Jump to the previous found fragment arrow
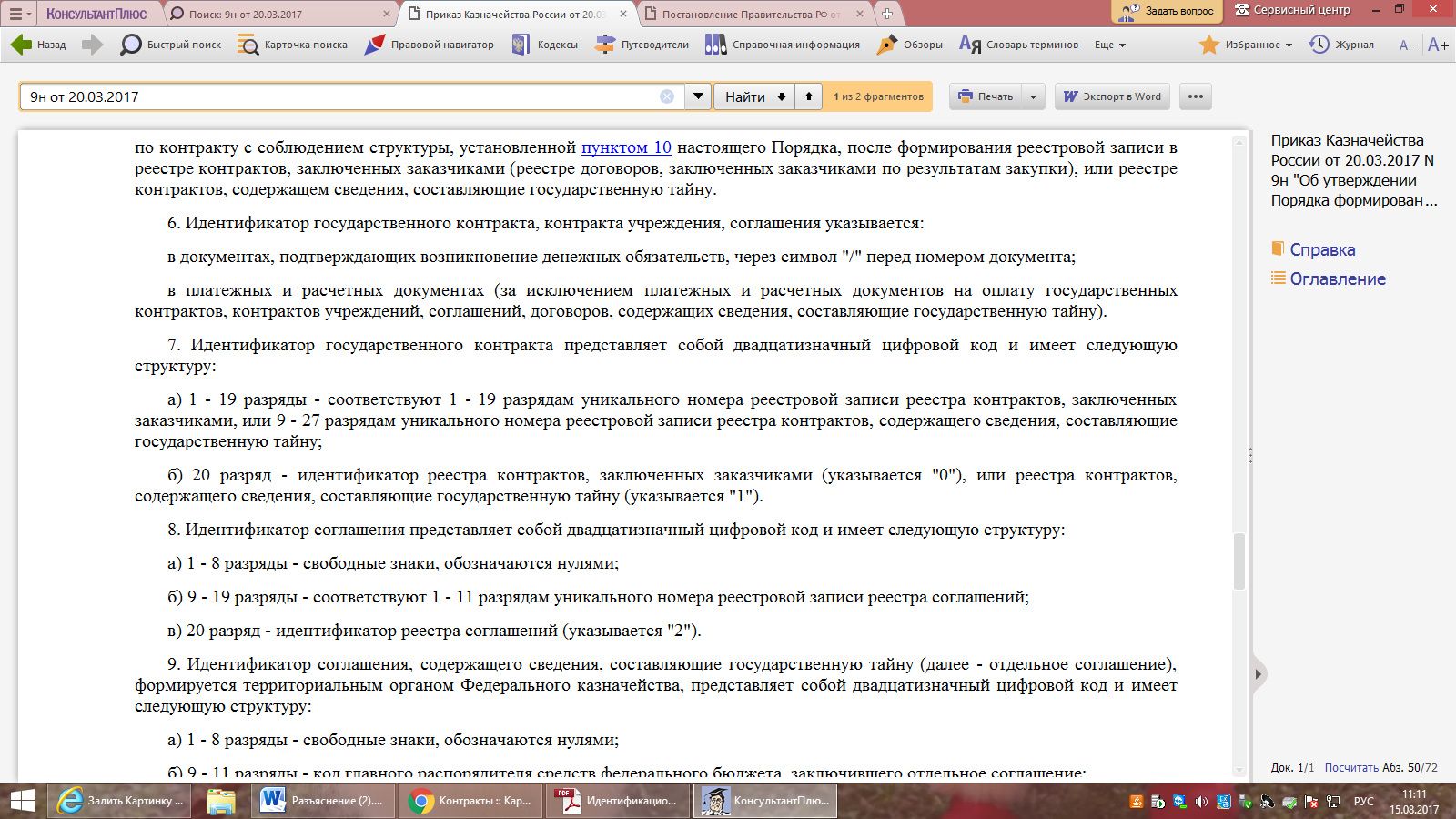 tap(808, 96)
